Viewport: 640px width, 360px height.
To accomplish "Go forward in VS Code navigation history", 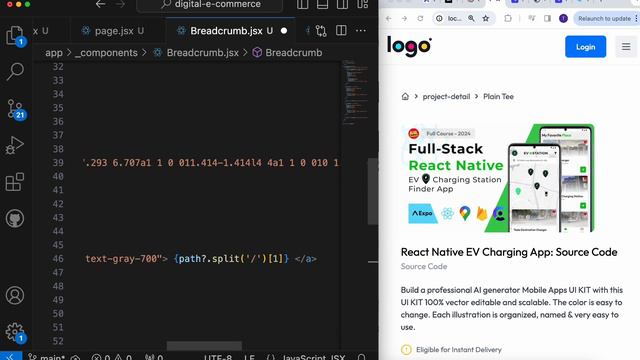I will point(120,4).
